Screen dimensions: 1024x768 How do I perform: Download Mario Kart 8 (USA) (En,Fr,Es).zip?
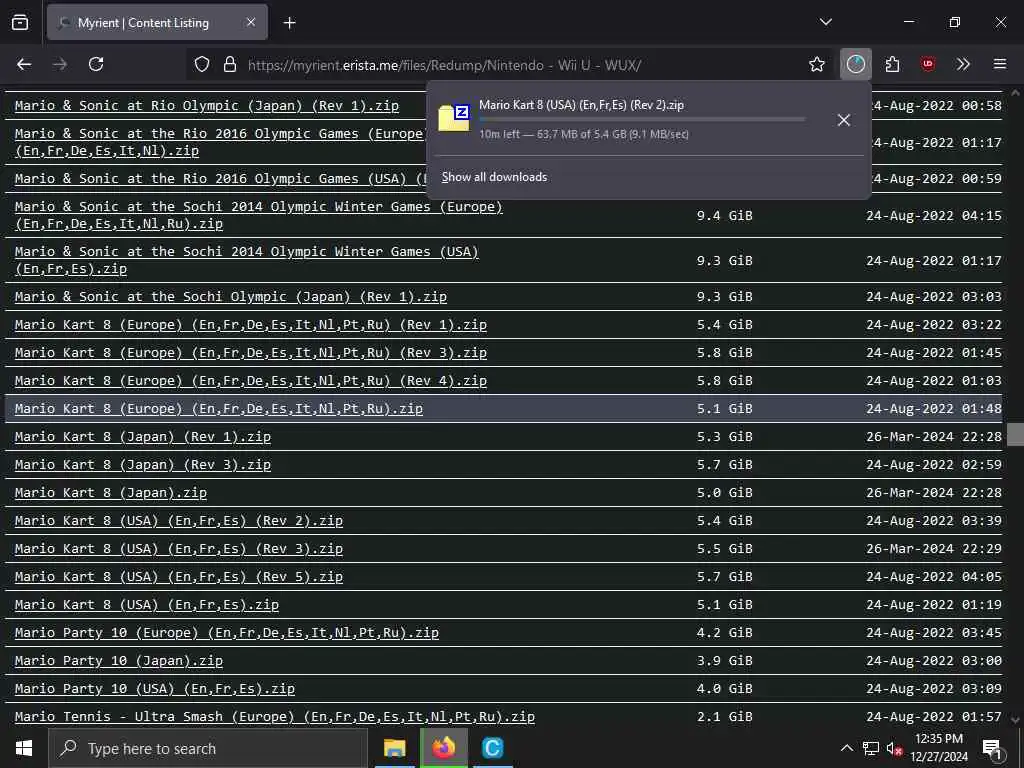coord(146,605)
